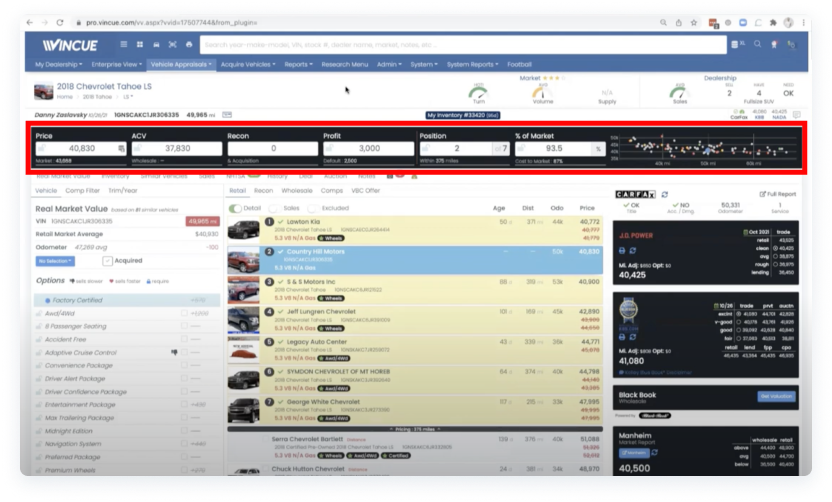
Task: Open Vehicle Appraisals dropdown menu
Action: (180, 64)
